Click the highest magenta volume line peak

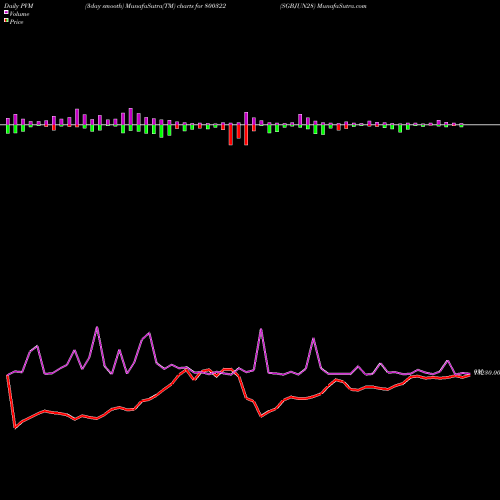97,327
